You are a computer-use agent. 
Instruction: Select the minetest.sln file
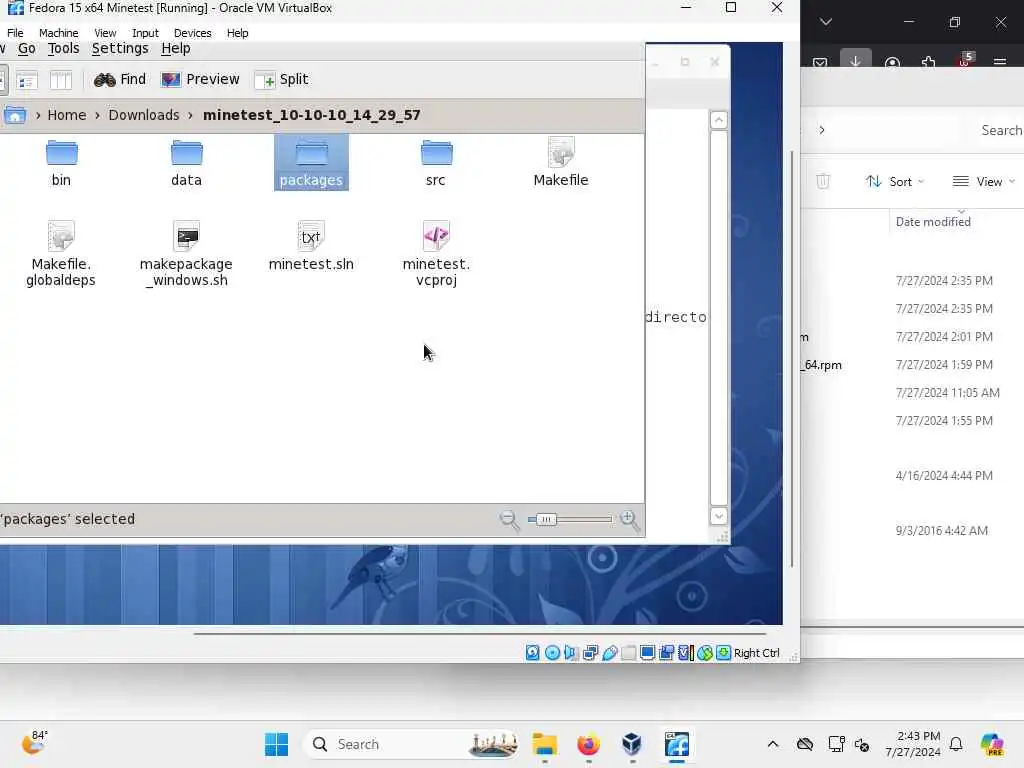(x=311, y=247)
